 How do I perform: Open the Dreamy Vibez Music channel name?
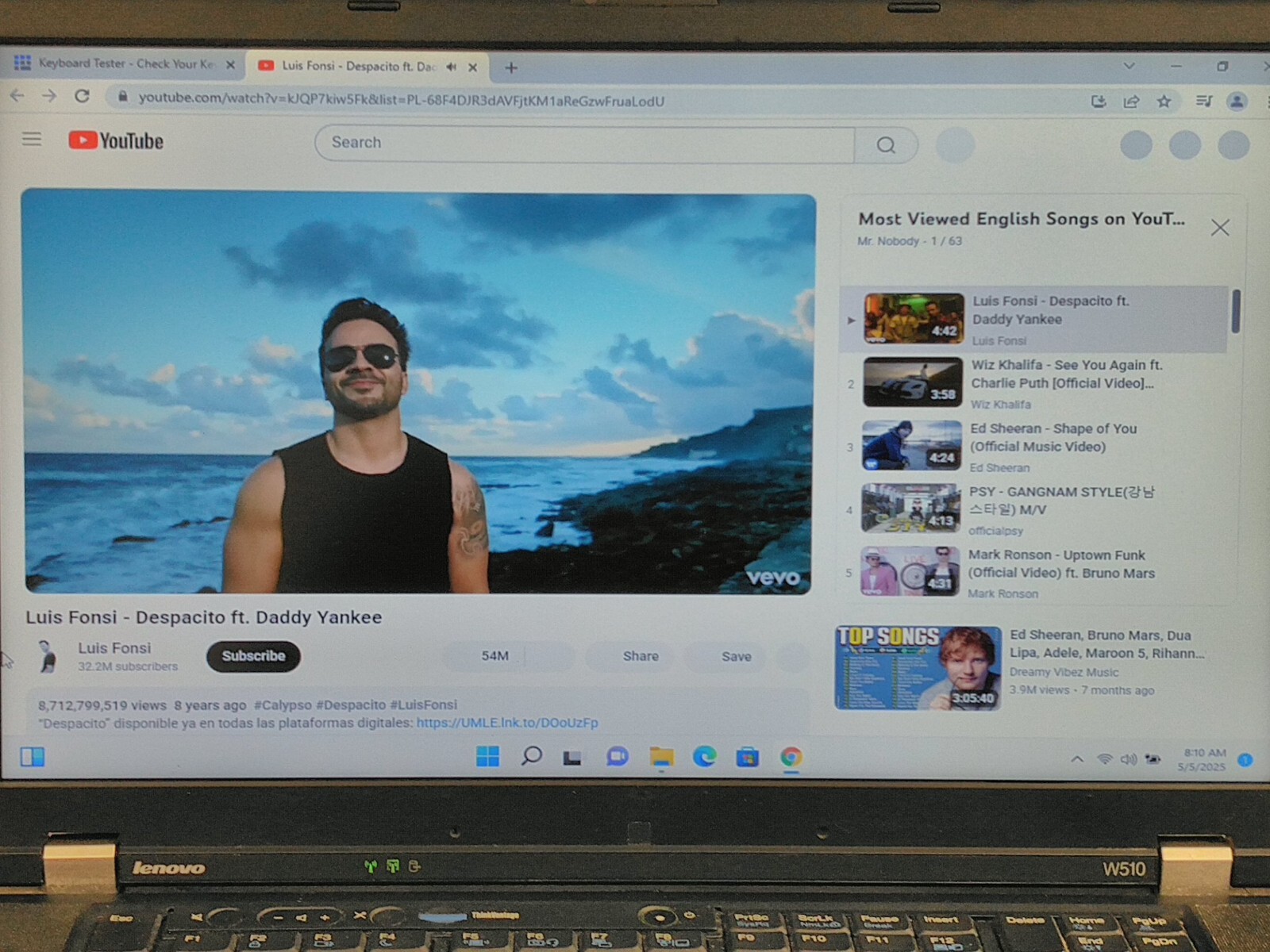tap(1064, 672)
